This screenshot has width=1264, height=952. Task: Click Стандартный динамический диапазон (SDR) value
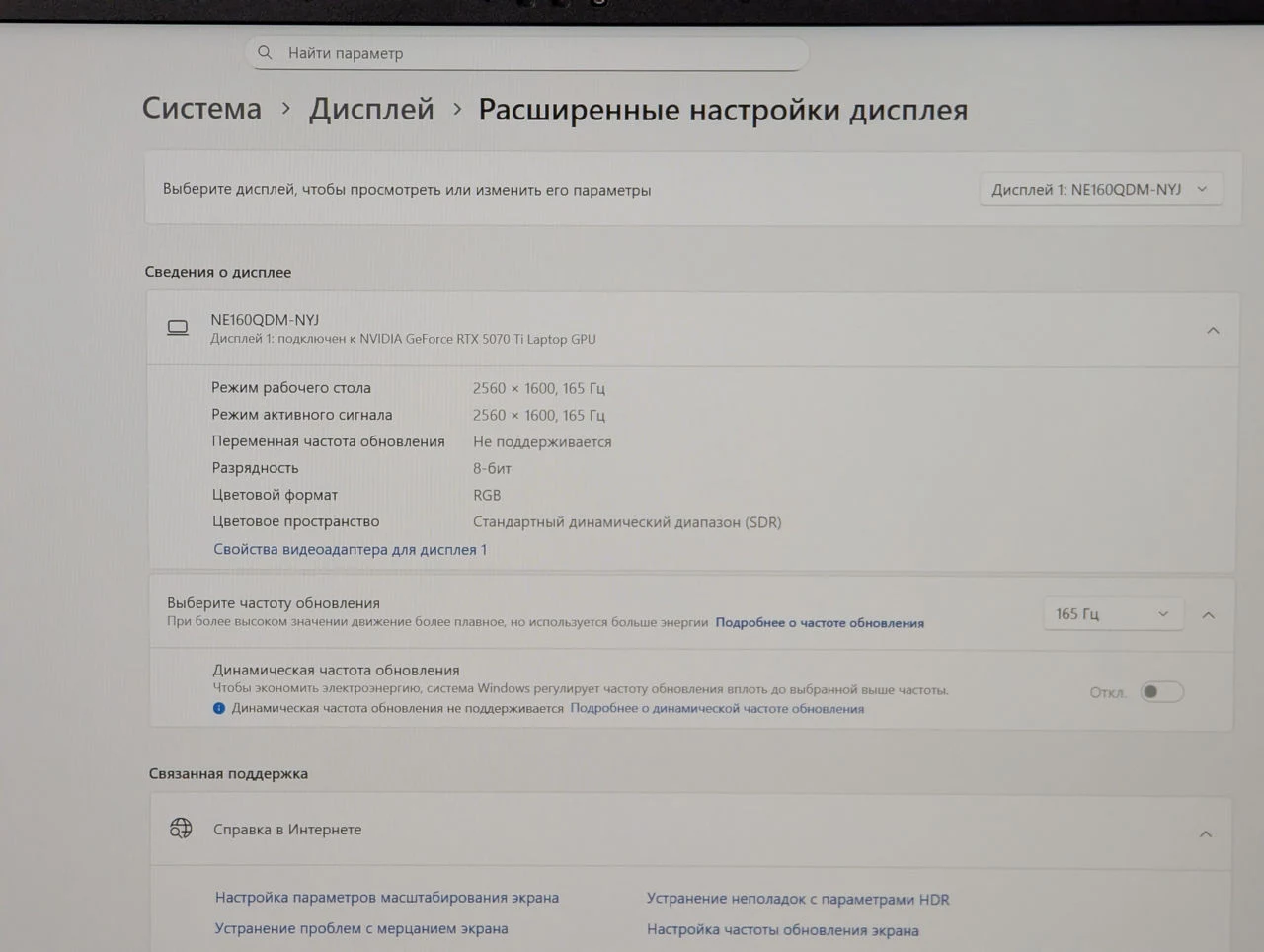(x=627, y=521)
